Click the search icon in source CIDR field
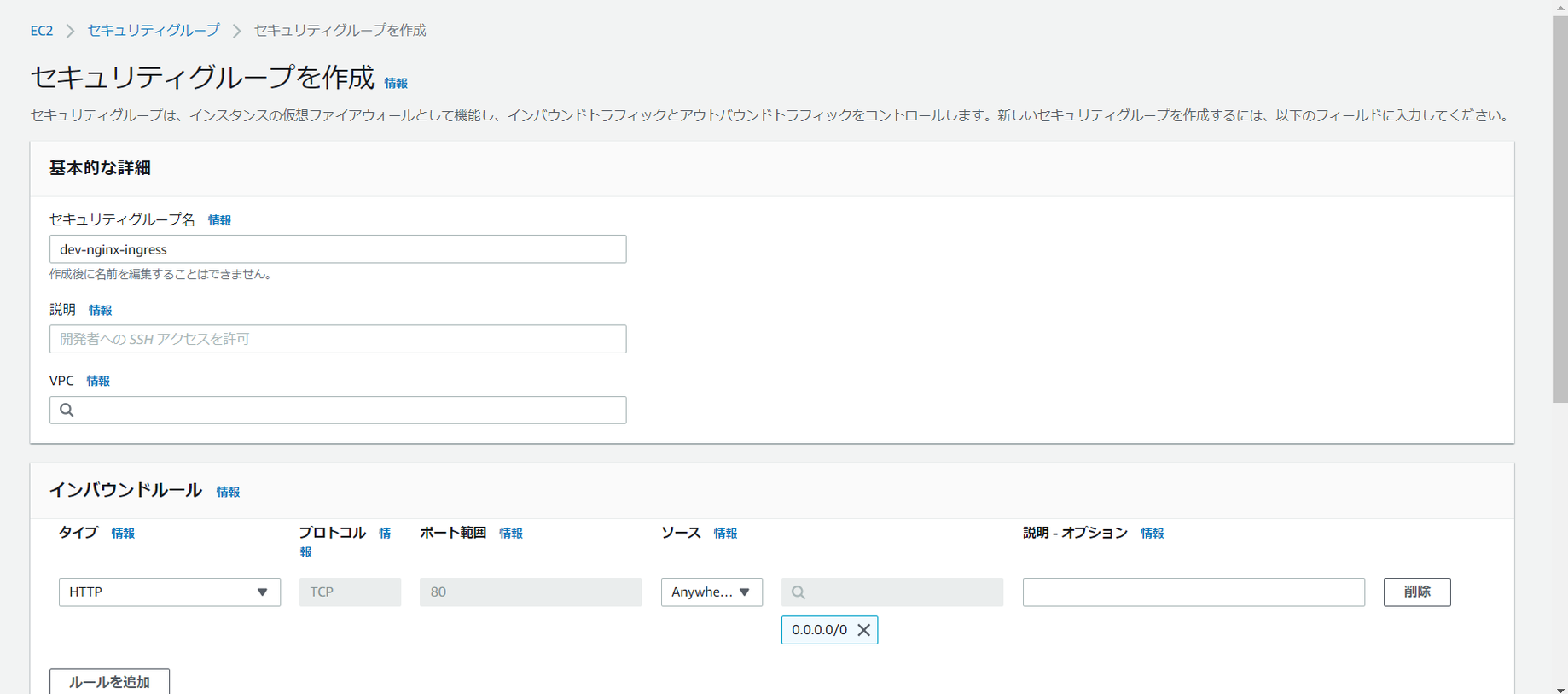Viewport: 1568px width, 694px height. coord(798,592)
